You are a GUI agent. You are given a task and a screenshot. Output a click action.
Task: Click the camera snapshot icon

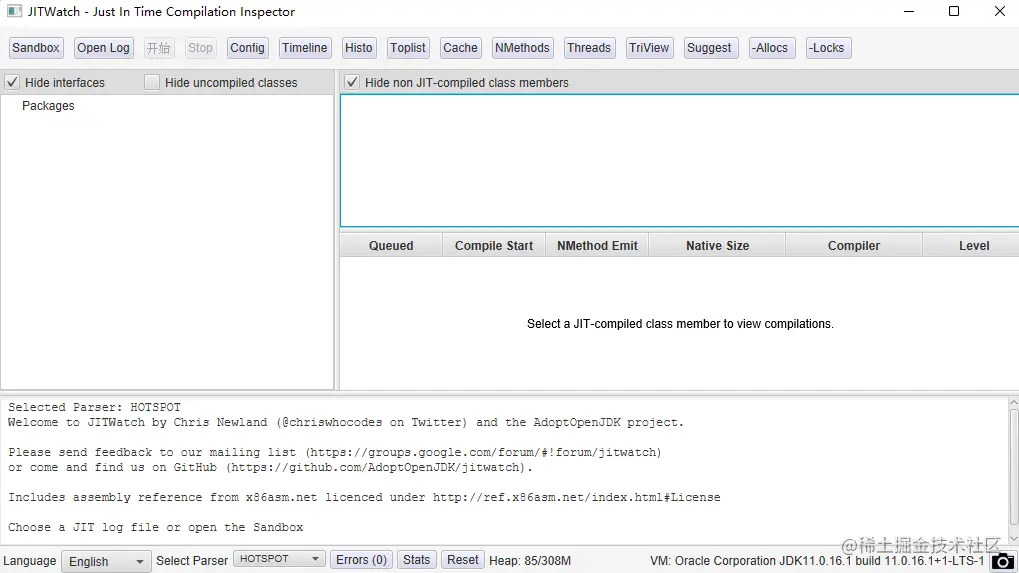pyautogui.click(x=1003, y=561)
